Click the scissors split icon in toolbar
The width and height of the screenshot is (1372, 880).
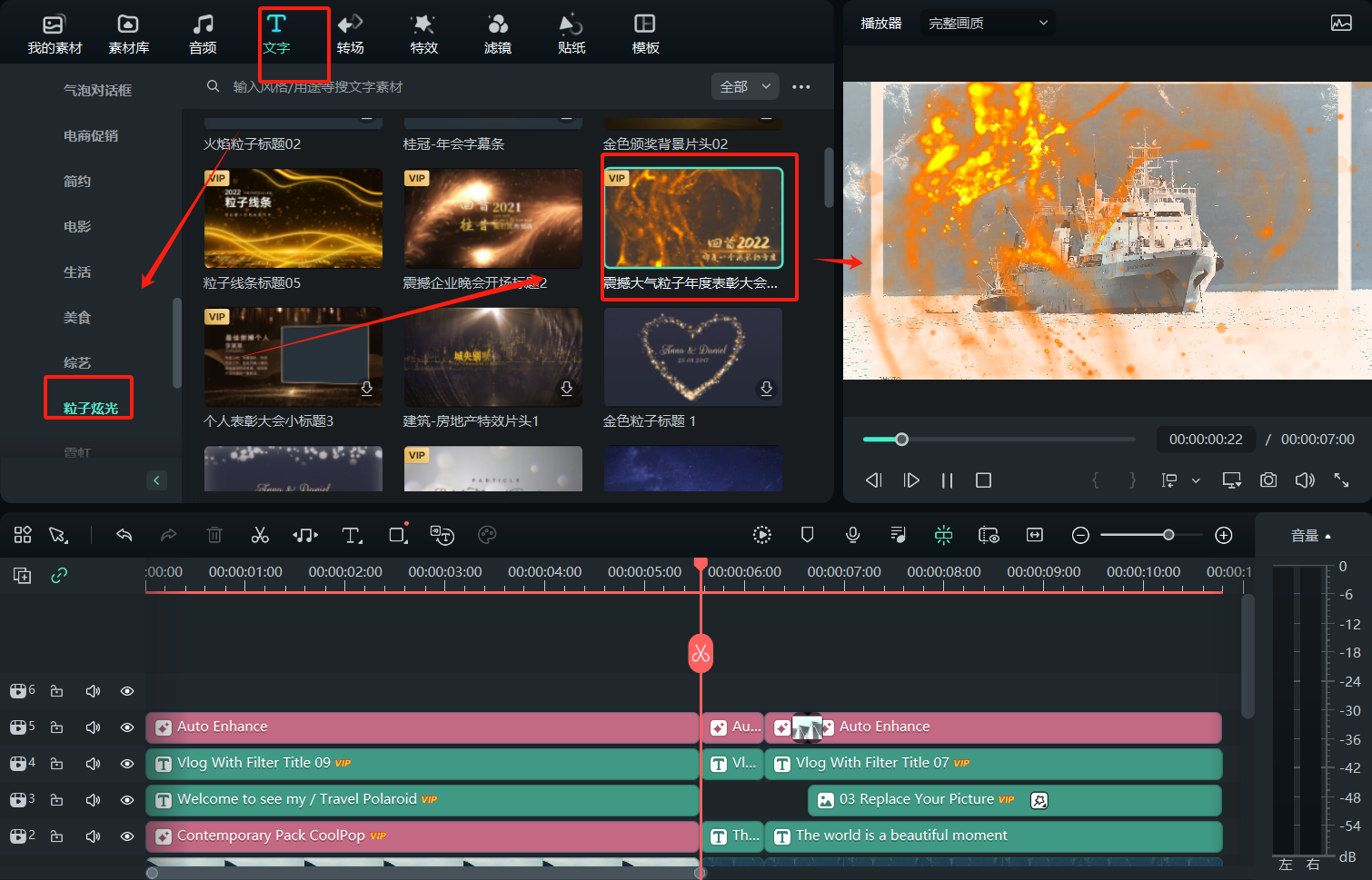tap(260, 535)
